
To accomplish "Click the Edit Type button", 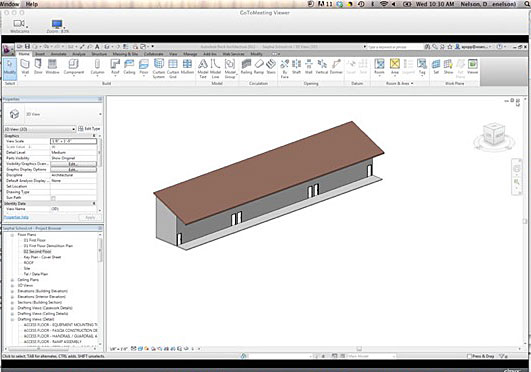I will [x=89, y=129].
